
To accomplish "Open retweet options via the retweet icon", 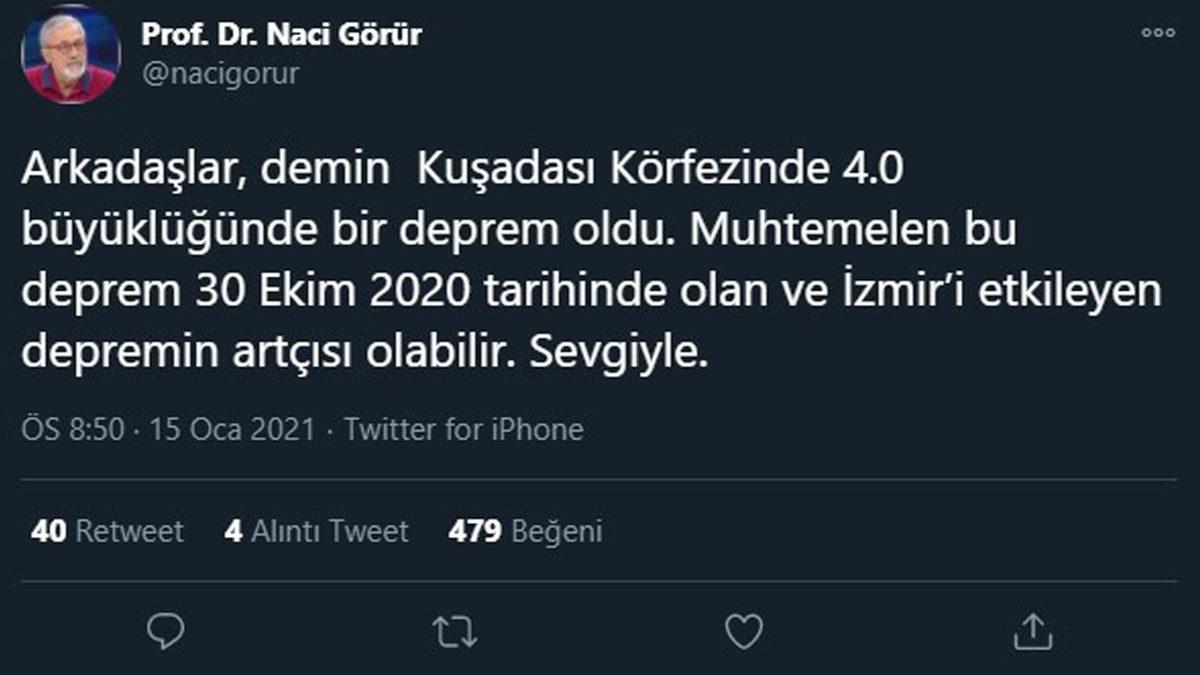I will click(x=456, y=629).
